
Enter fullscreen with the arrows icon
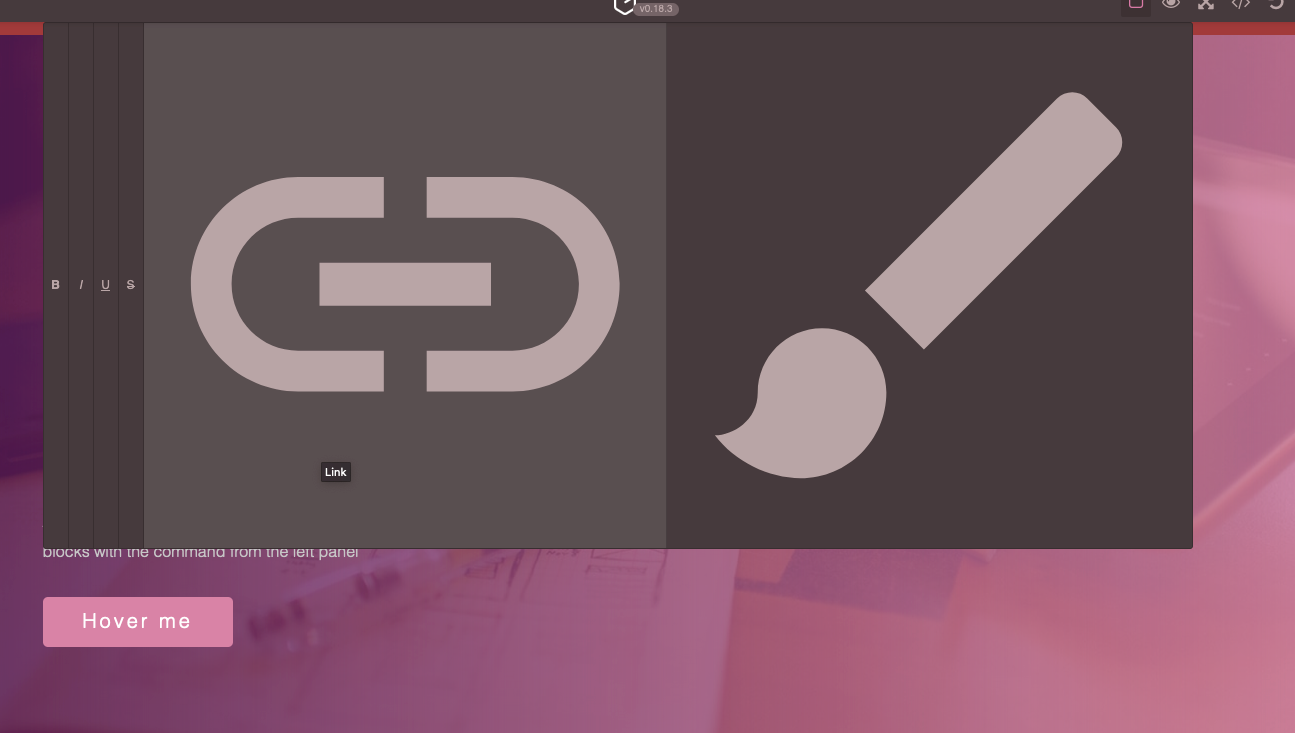[1206, 5]
